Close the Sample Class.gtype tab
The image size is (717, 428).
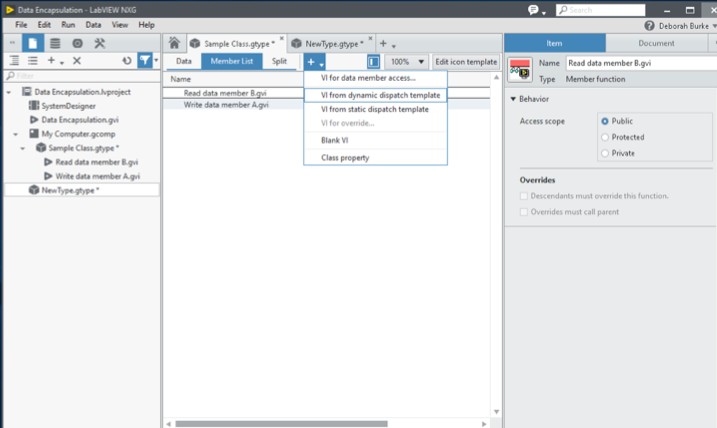coord(282,38)
